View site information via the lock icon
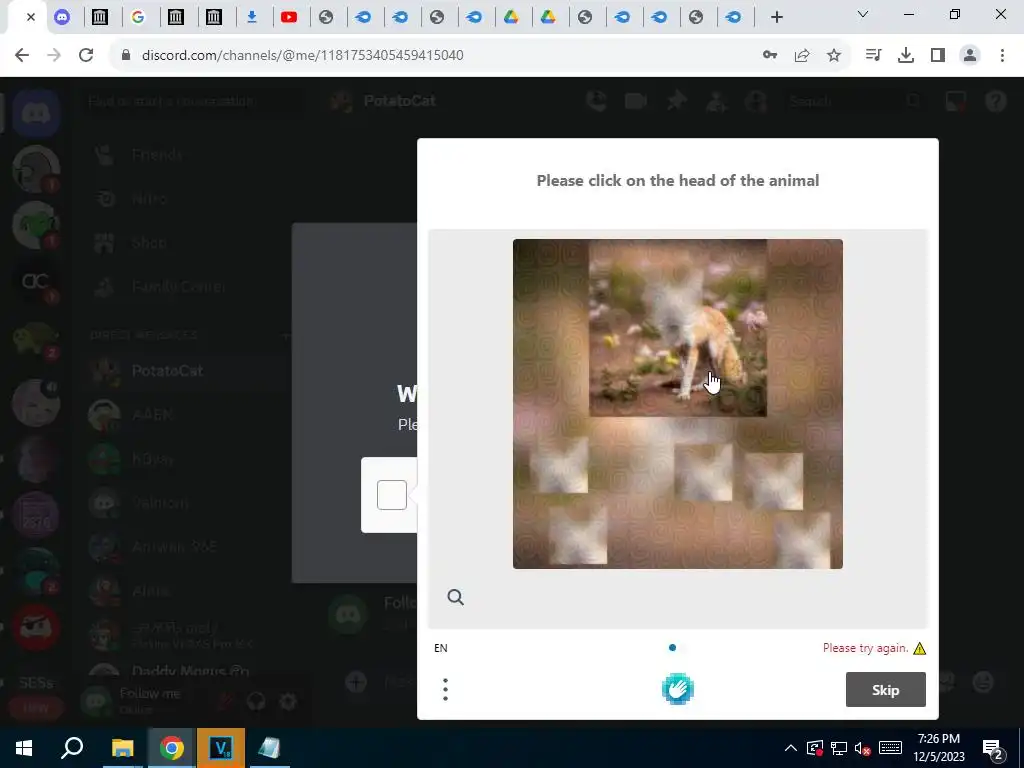 tap(127, 55)
